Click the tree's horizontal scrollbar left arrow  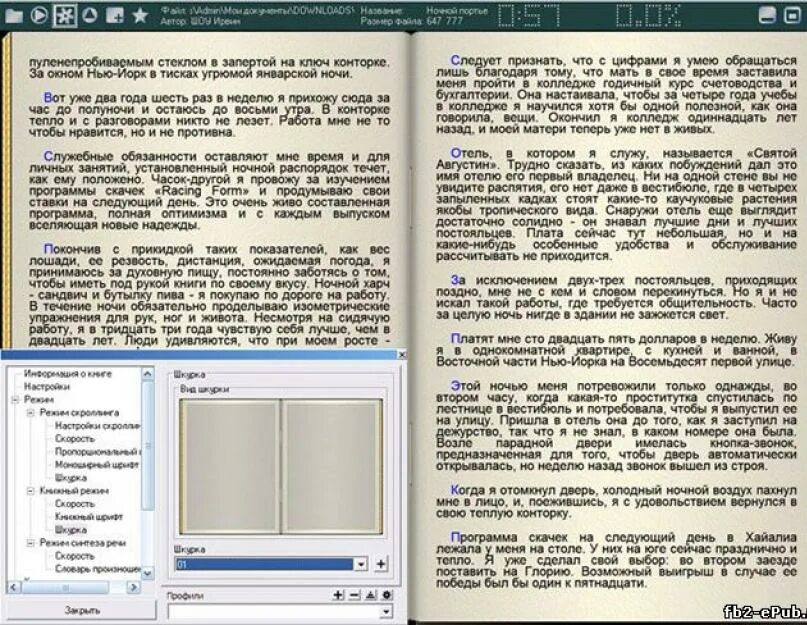(13, 587)
